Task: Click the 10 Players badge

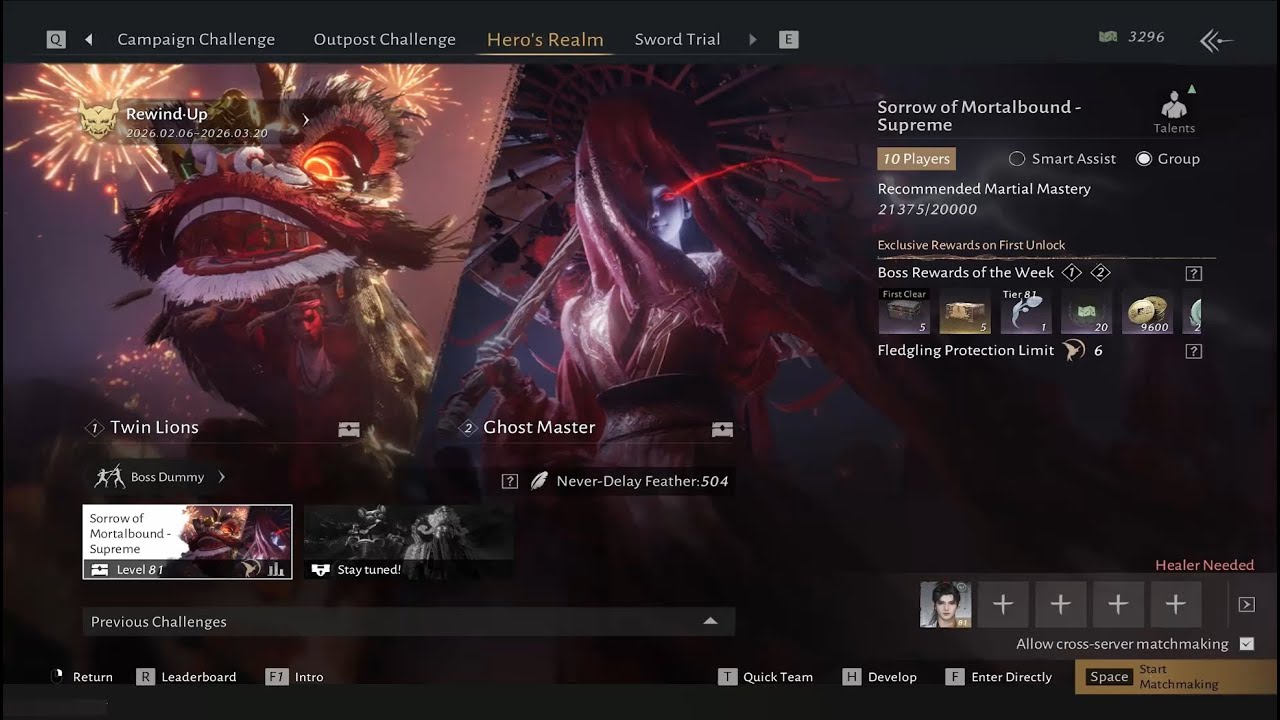Action: click(916, 159)
